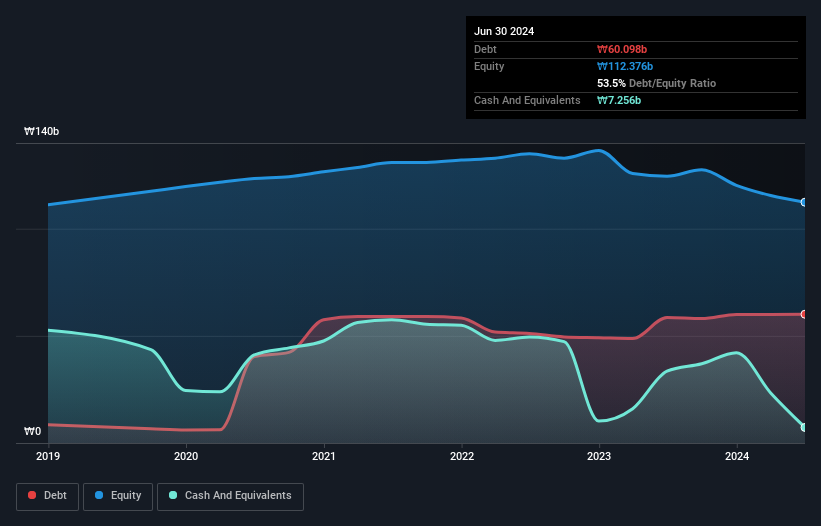821x526 pixels.
Task: Click the 2021 x-axis label
Action: [x=324, y=456]
